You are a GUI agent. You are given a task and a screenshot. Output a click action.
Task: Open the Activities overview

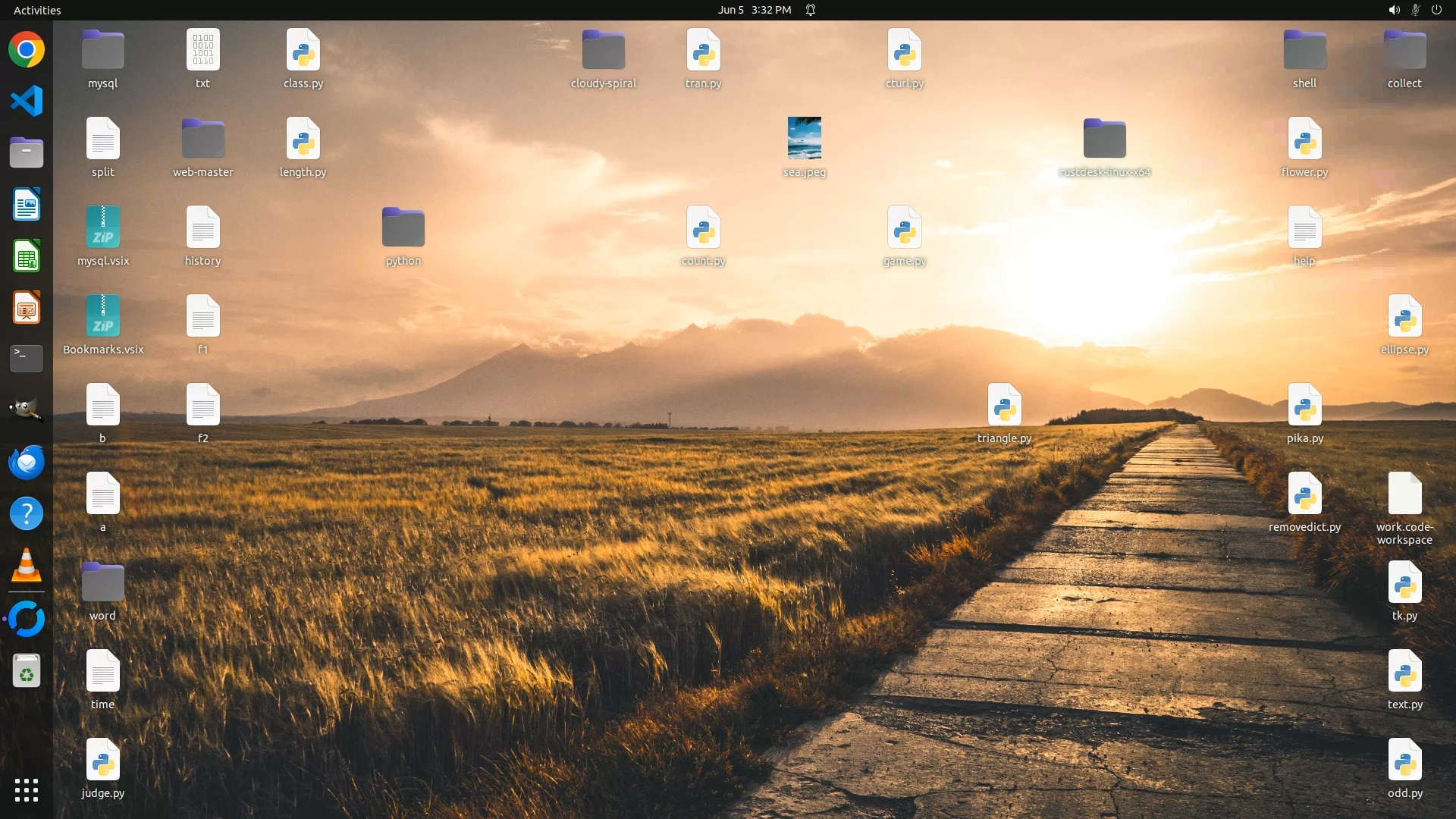[x=37, y=10]
